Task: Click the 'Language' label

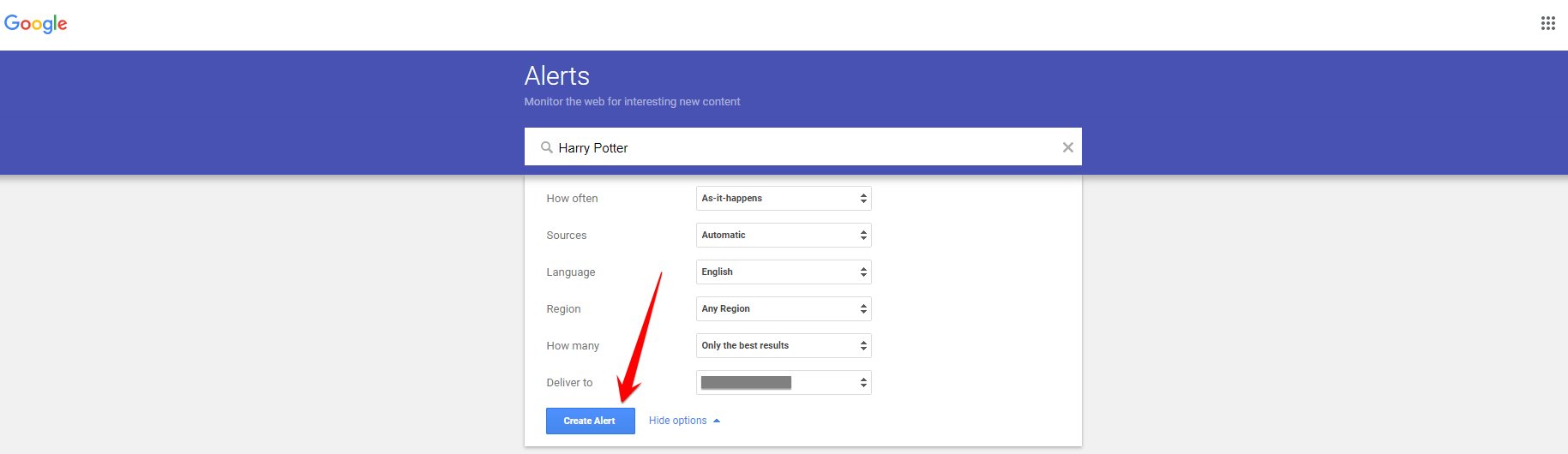Action: tap(571, 272)
